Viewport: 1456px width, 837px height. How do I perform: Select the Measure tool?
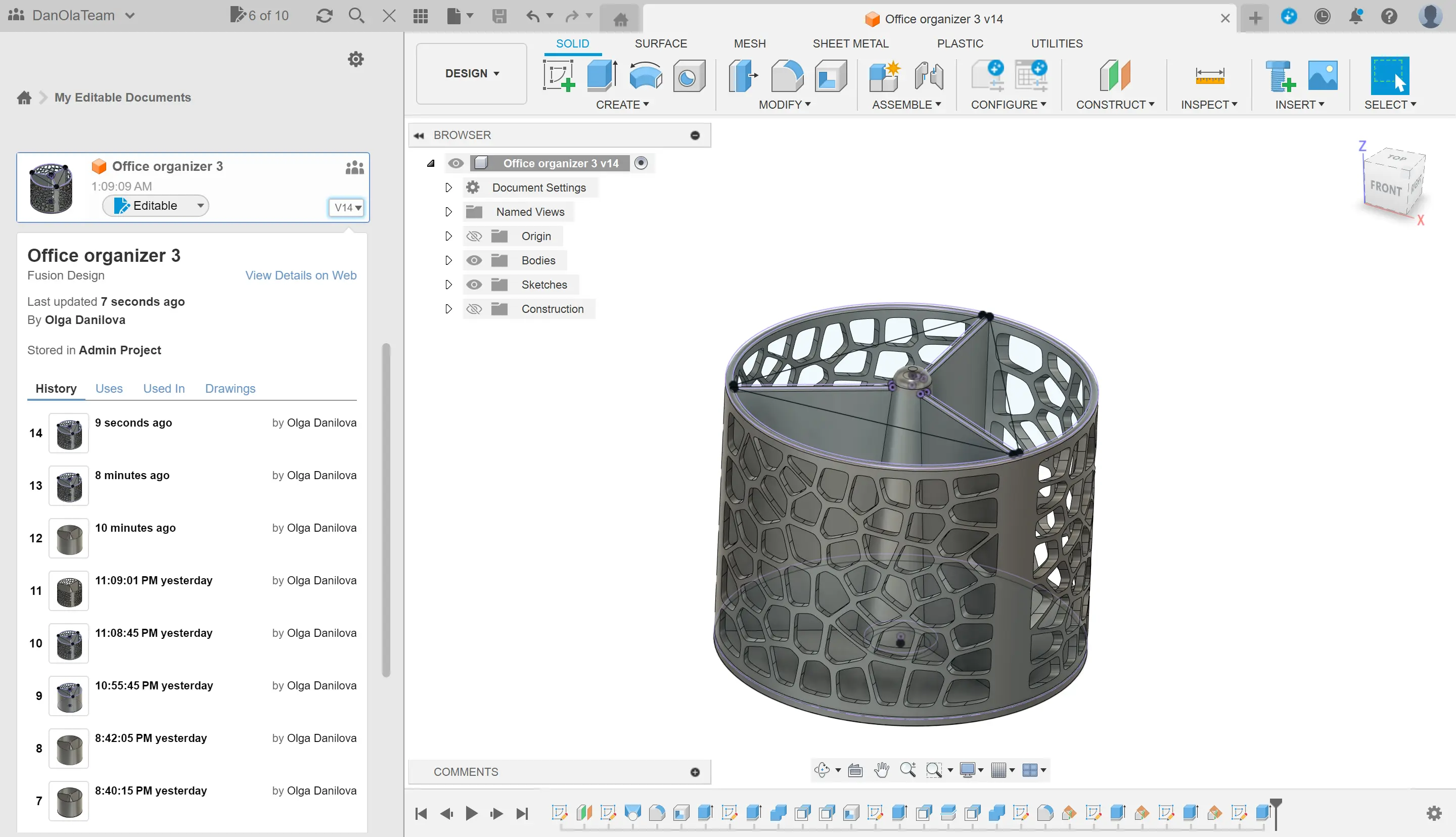1209,75
